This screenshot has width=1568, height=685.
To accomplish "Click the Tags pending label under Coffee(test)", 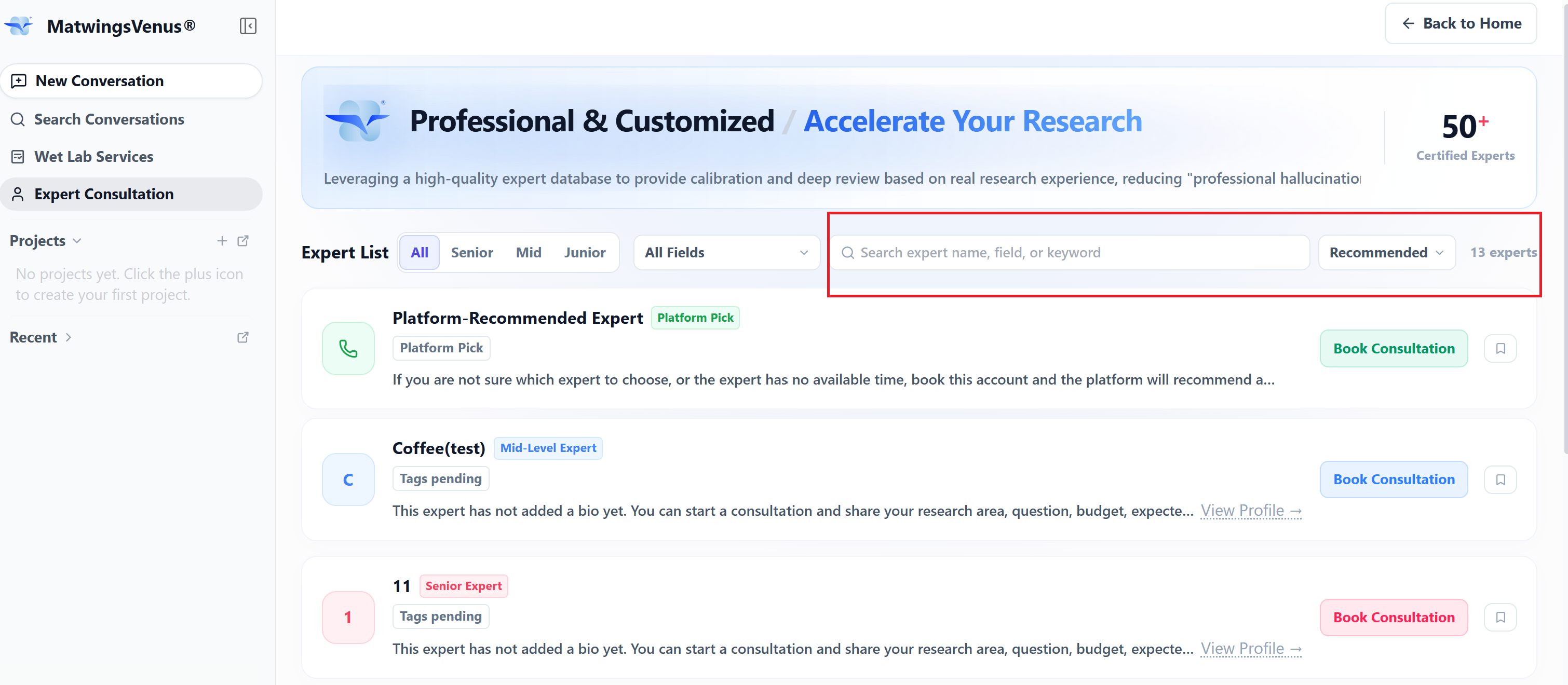I will pyautogui.click(x=441, y=479).
